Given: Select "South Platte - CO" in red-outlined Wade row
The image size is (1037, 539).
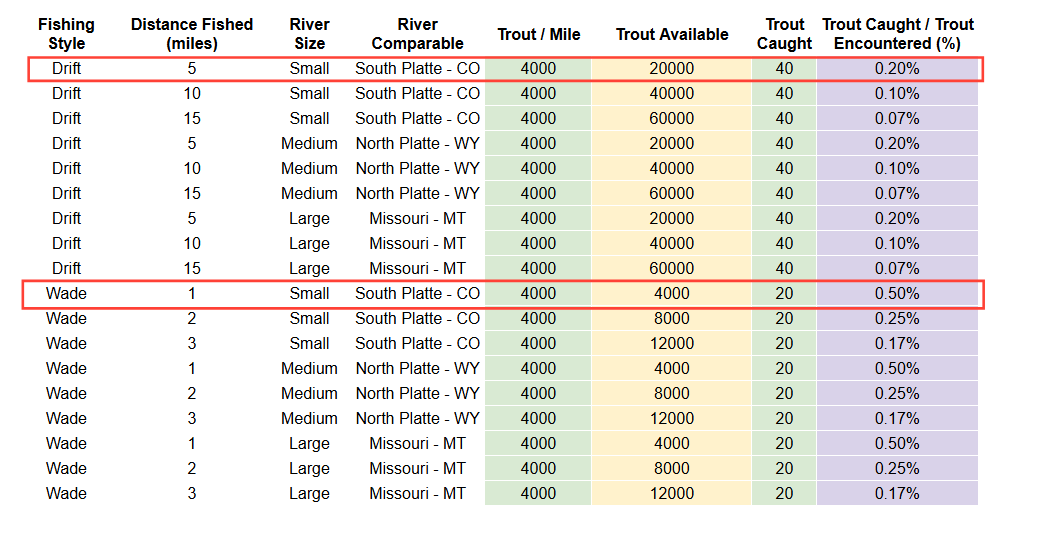Looking at the screenshot, I should click(x=417, y=294).
